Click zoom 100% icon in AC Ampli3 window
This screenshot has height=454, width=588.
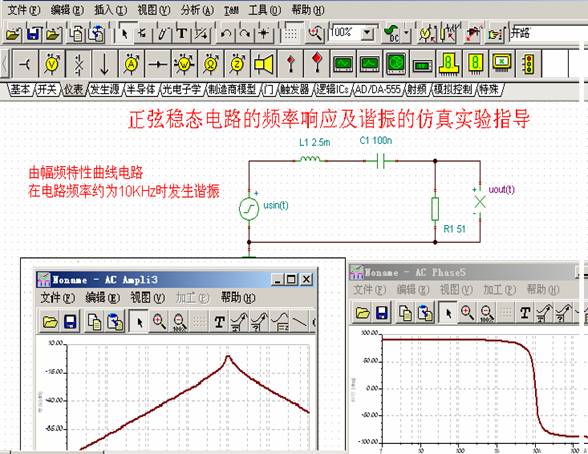coord(180,322)
